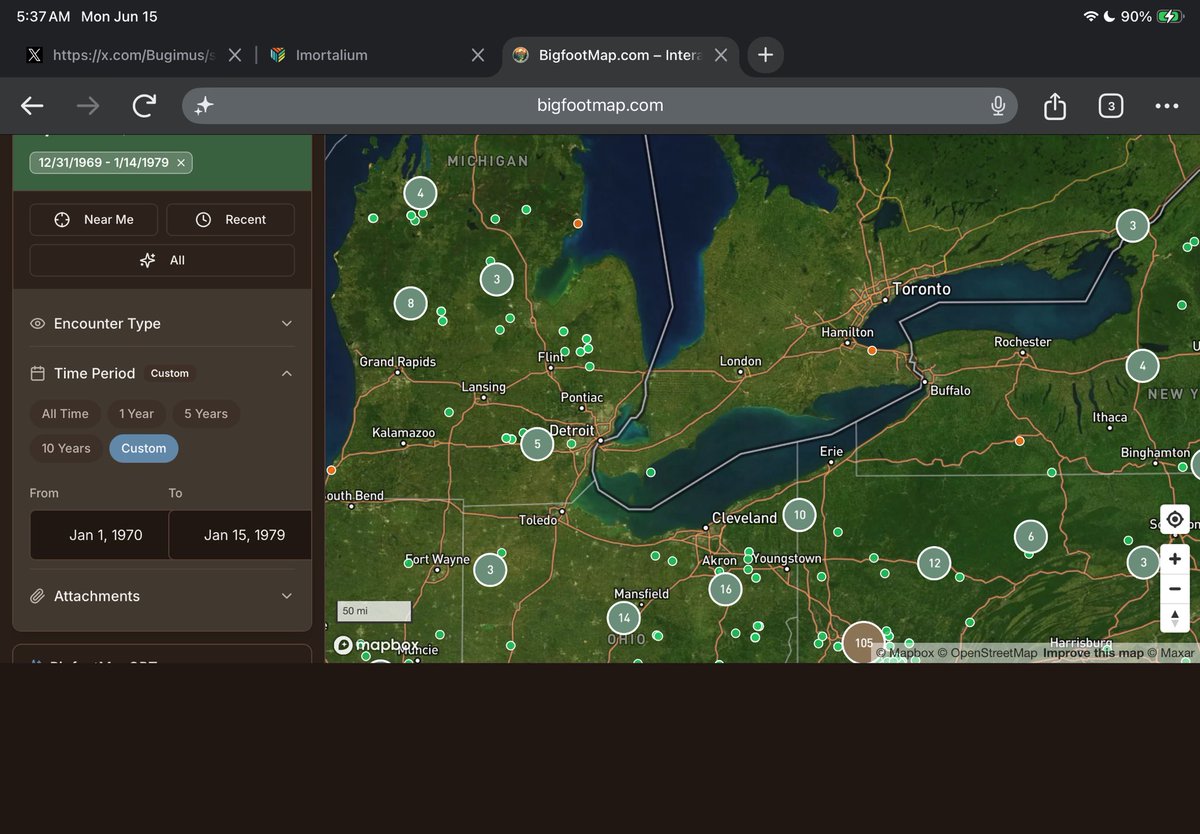Tap the battery indicator in status bar
Viewport: 1200px width, 834px height.
(x=1170, y=16)
